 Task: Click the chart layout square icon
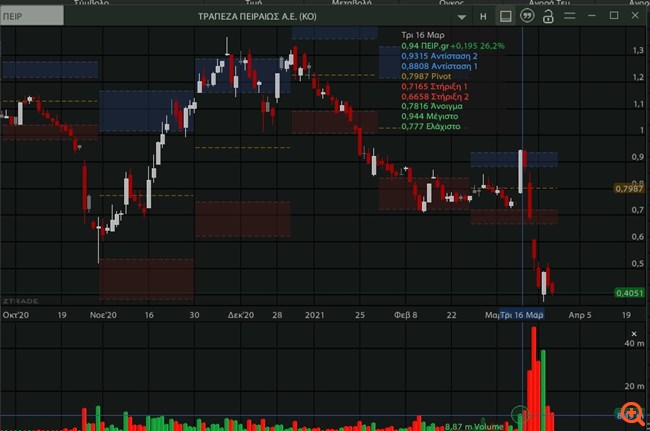pos(505,16)
